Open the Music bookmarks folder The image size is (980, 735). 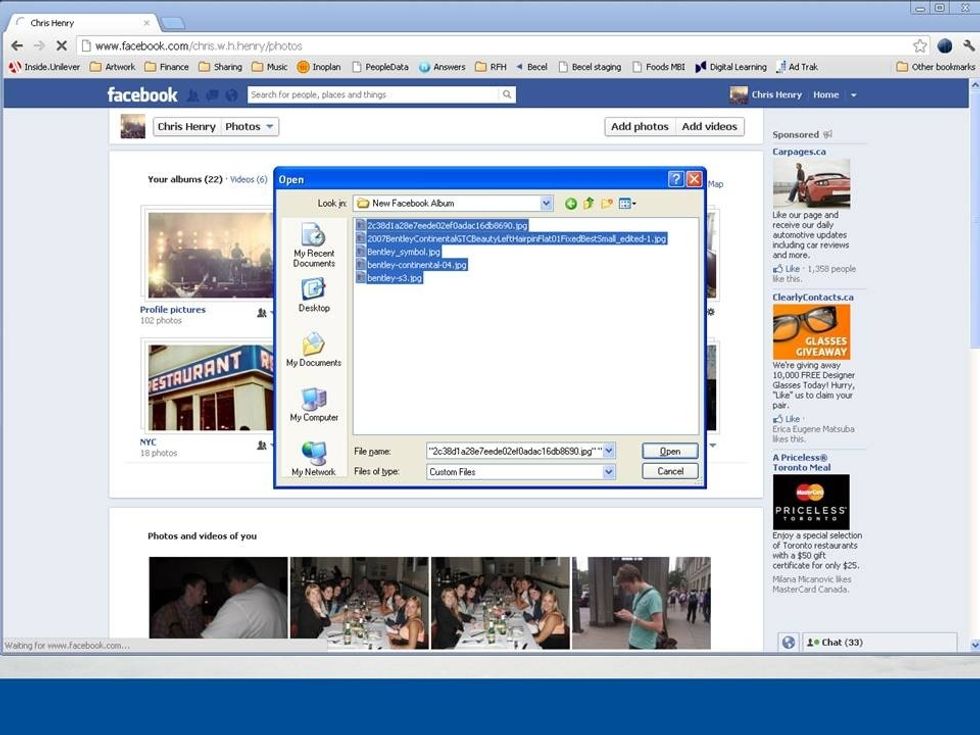click(x=270, y=67)
